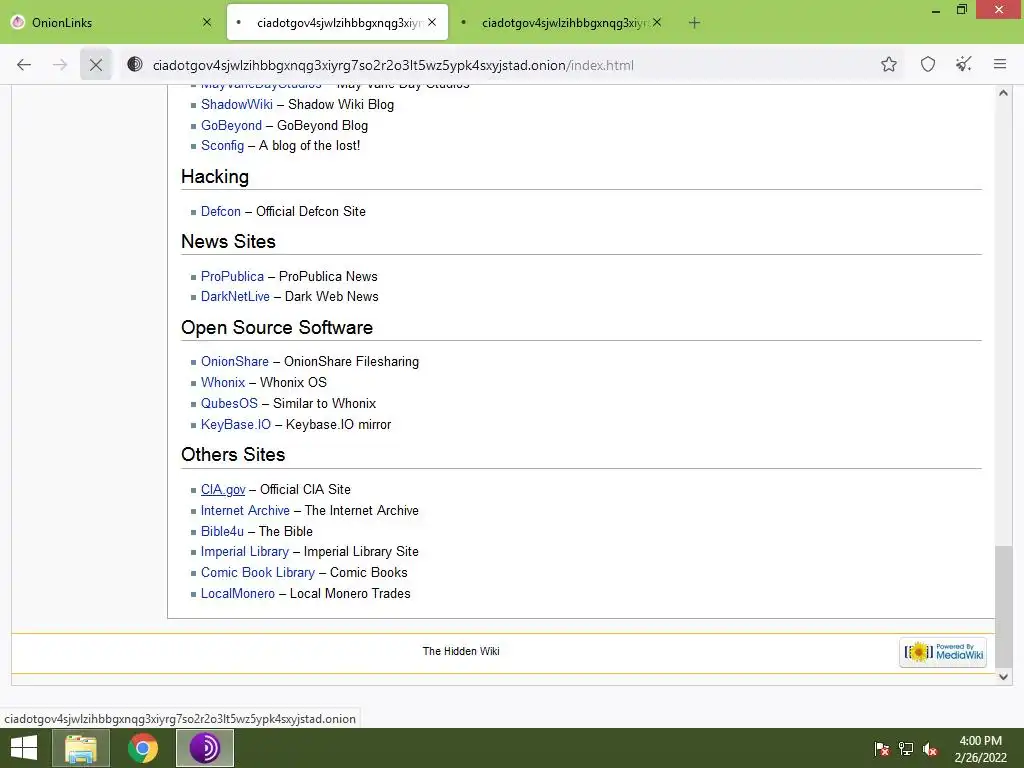The width and height of the screenshot is (1024, 768).
Task: Click the scrollbar up arrow
Action: click(x=1003, y=93)
